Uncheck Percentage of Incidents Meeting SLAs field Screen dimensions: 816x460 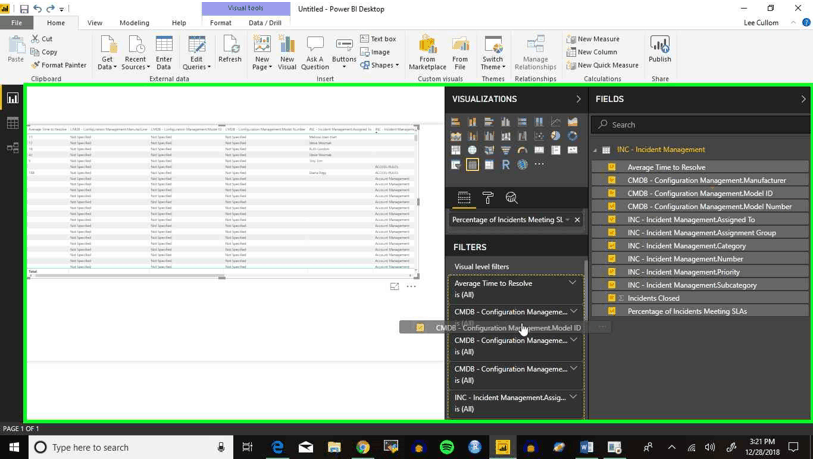(x=612, y=311)
